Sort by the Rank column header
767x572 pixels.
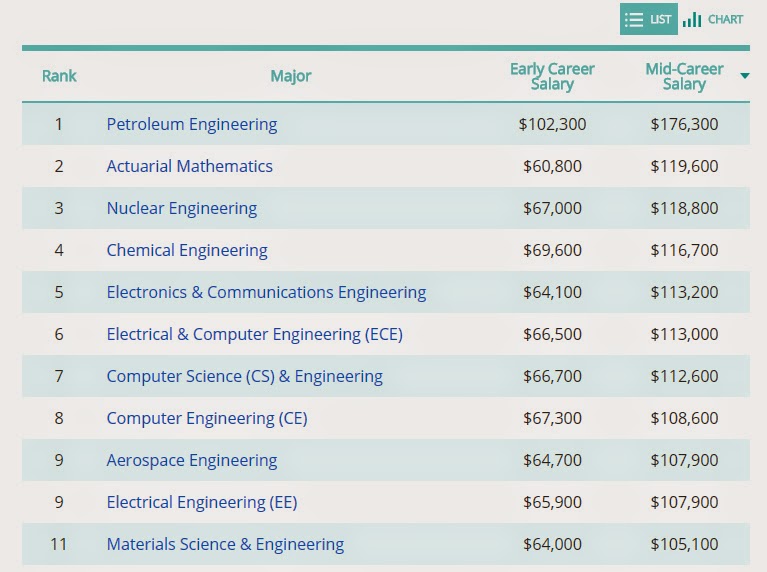(59, 76)
